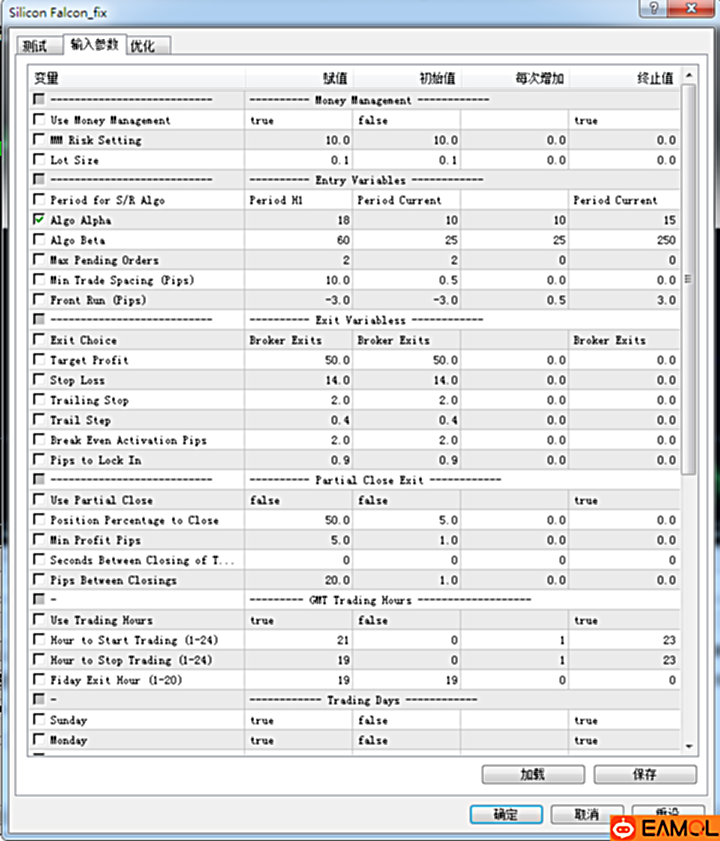Check the Target Profit checkbox
Screen dimensions: 720x841
click(39, 360)
